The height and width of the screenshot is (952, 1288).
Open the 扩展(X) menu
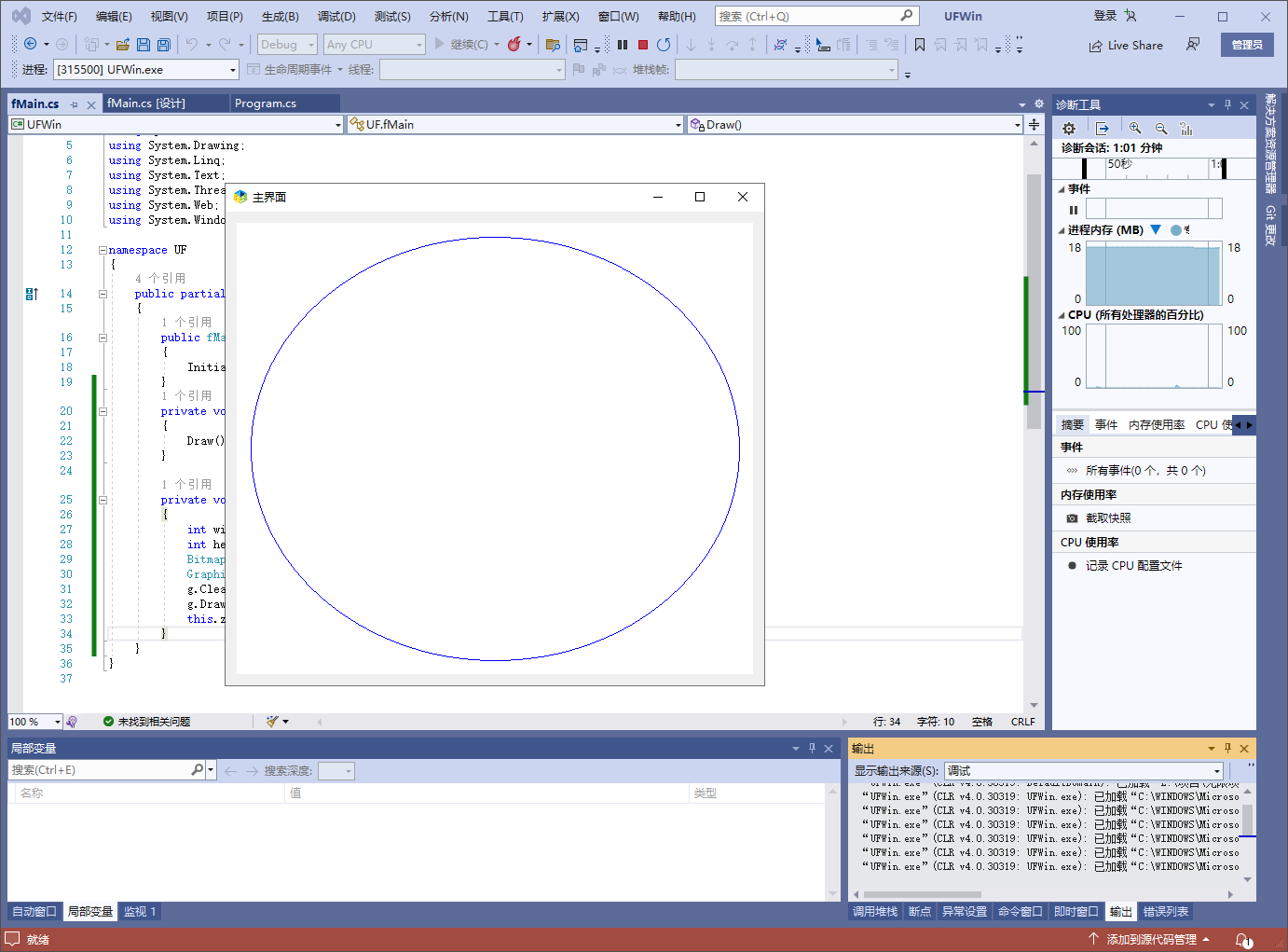560,16
